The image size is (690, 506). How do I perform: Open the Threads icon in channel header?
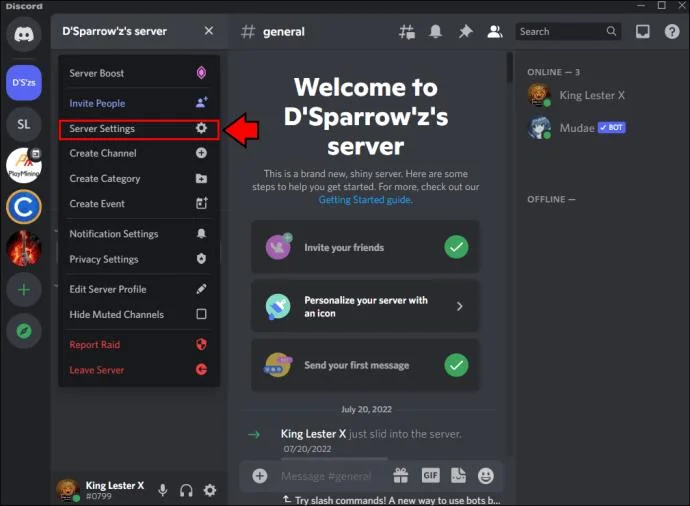click(x=407, y=32)
